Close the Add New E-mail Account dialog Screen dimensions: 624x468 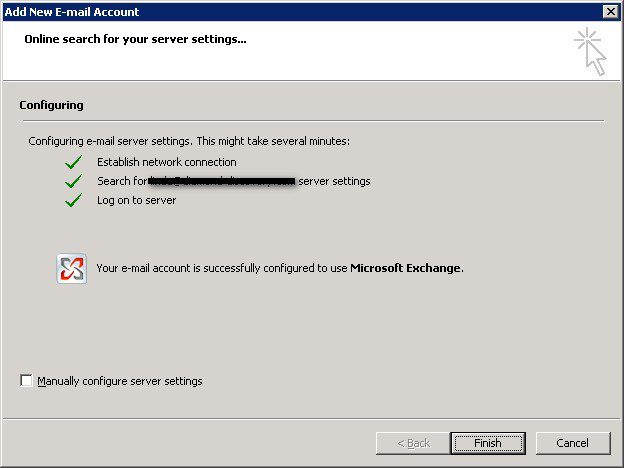point(610,12)
